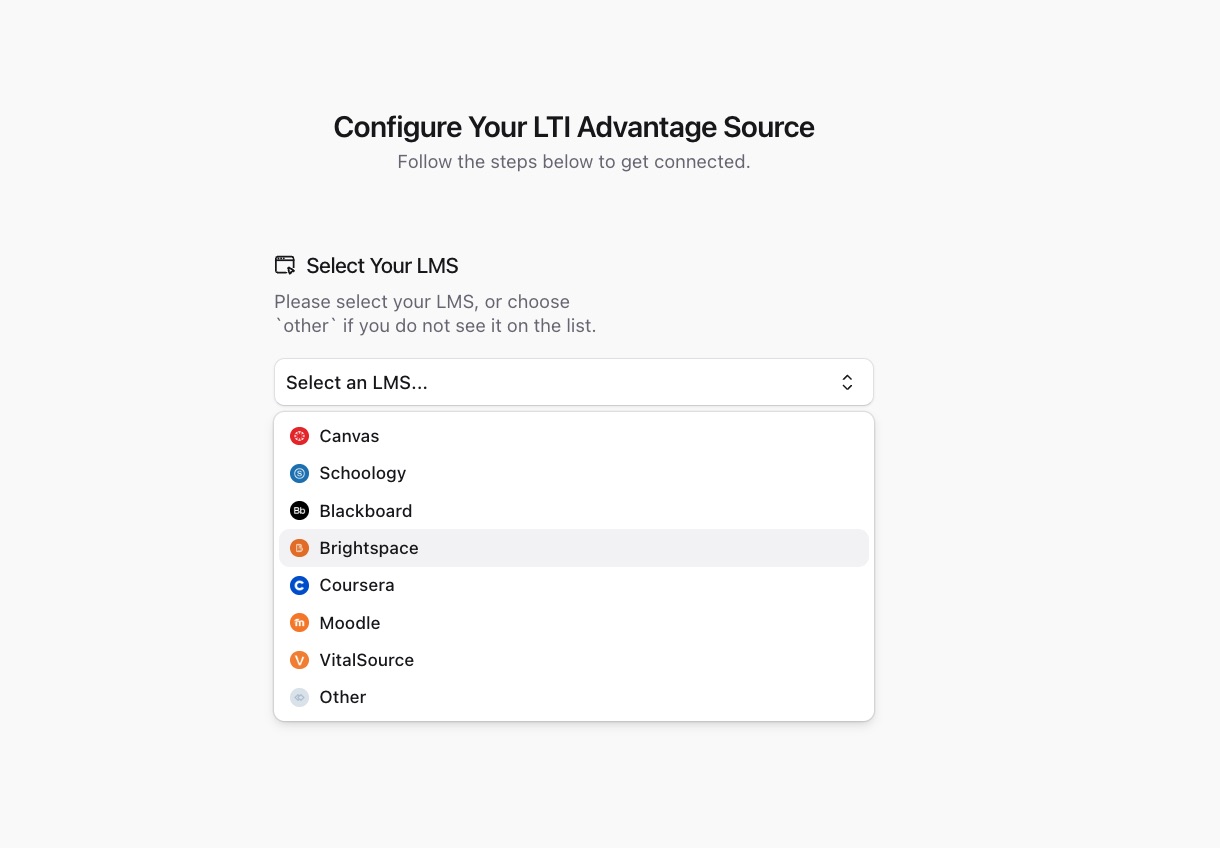This screenshot has height=848, width=1220.
Task: Select Moodle from the dropdown options
Action: 574,623
